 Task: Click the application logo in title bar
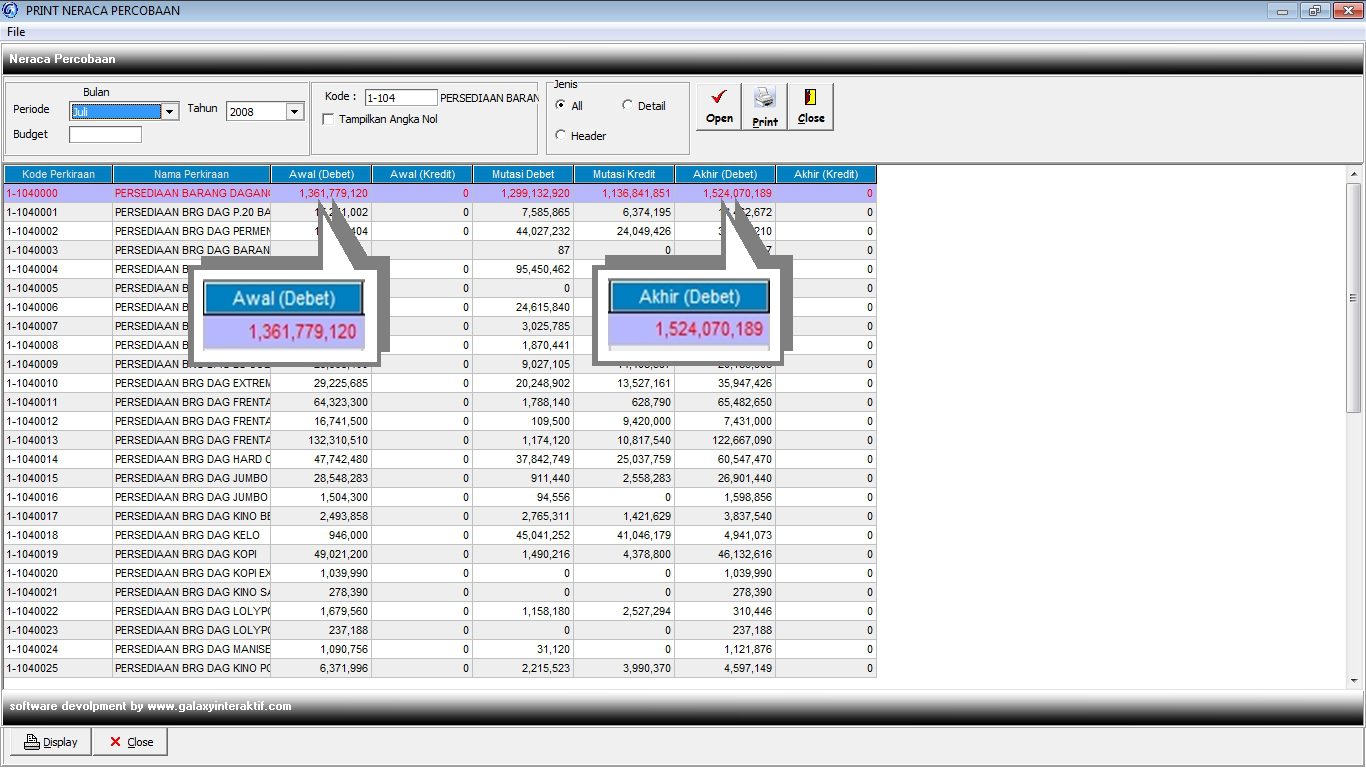pyautogui.click(x=11, y=10)
